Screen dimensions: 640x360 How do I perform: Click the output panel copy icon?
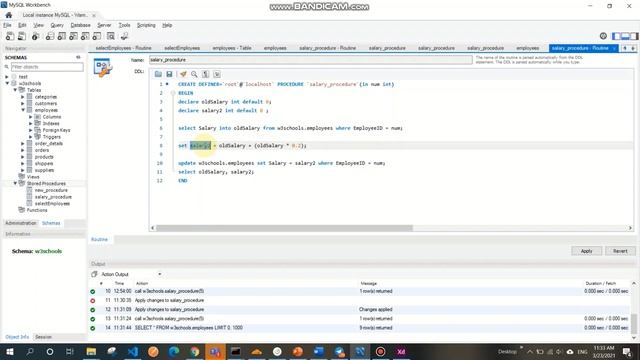[x=94, y=274]
